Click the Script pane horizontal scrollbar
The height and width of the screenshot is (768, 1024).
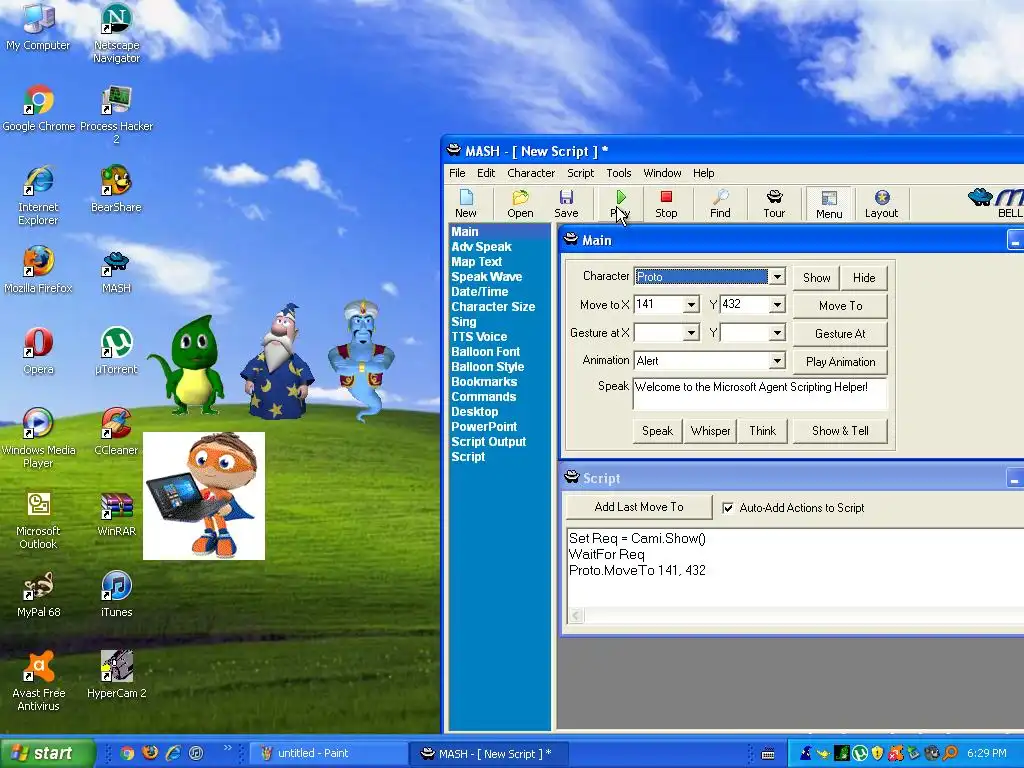[x=795, y=615]
